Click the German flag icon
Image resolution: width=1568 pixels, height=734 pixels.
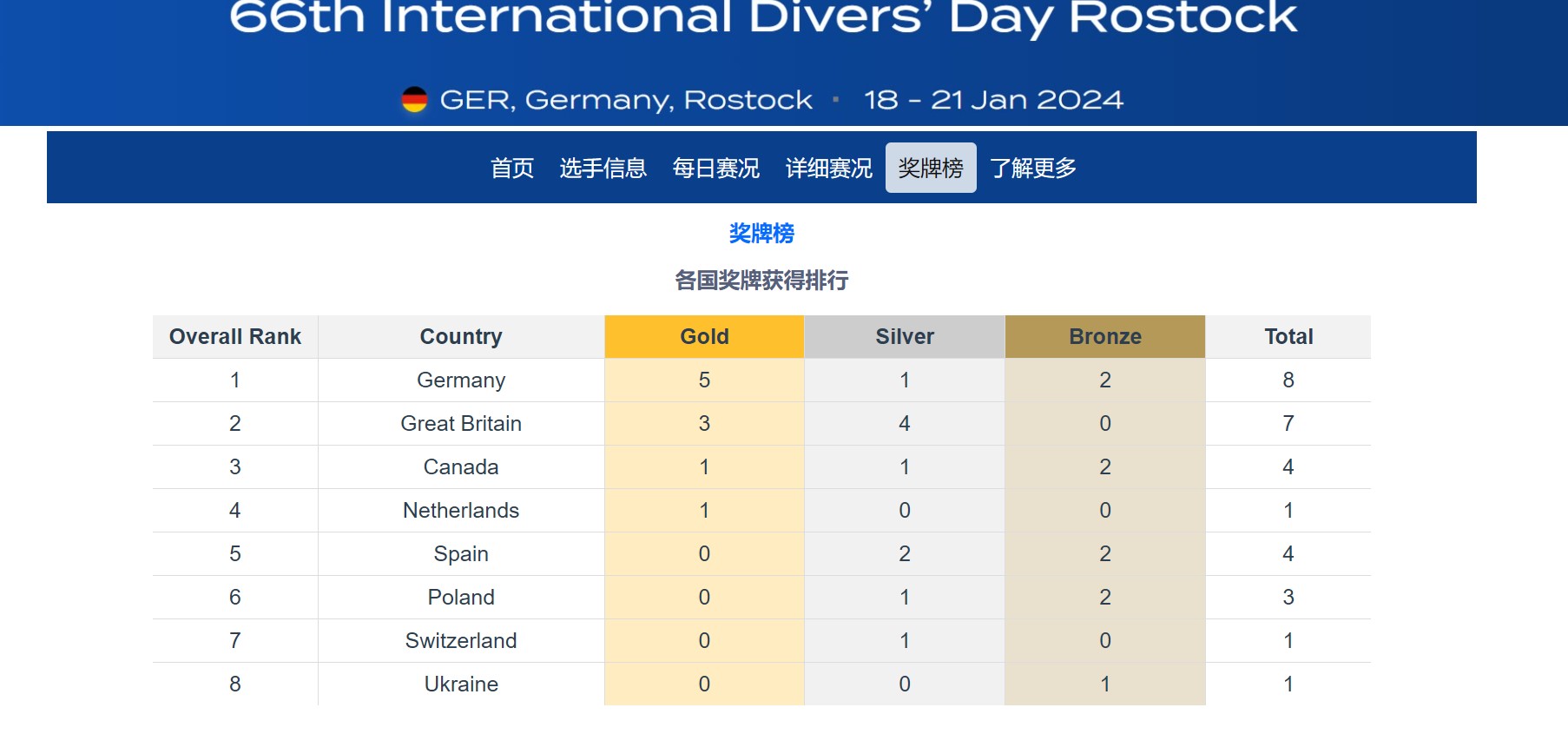(x=414, y=100)
